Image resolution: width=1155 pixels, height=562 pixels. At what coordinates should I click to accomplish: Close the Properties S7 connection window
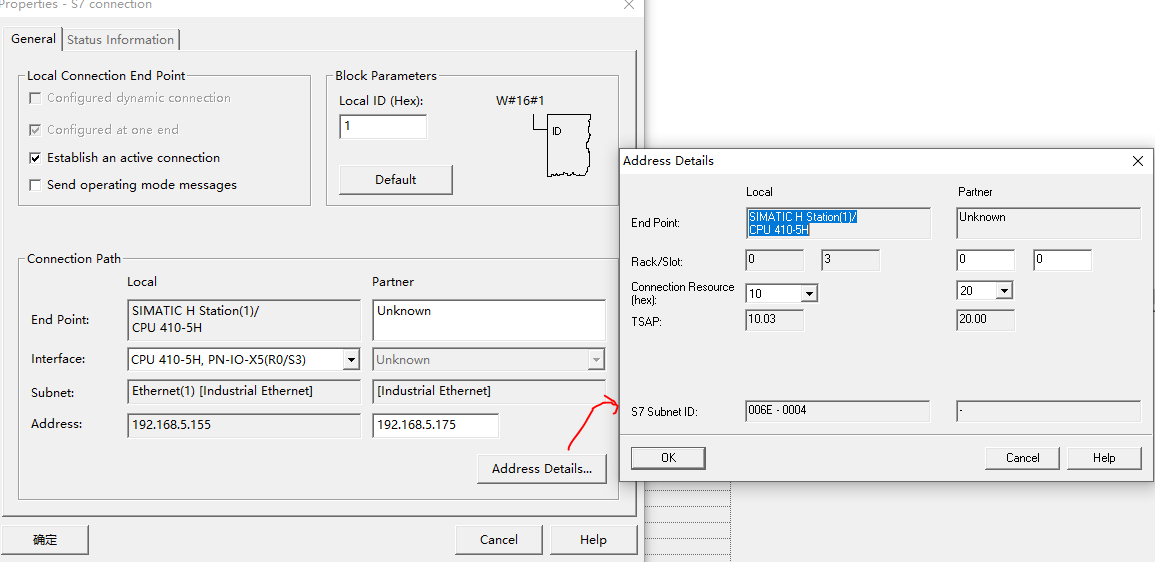pos(628,4)
